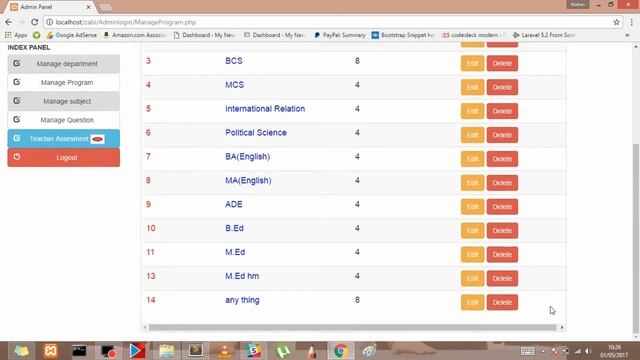640x360 pixels.
Task: Click edit icon beside Manage subject
Action: (x=17, y=101)
